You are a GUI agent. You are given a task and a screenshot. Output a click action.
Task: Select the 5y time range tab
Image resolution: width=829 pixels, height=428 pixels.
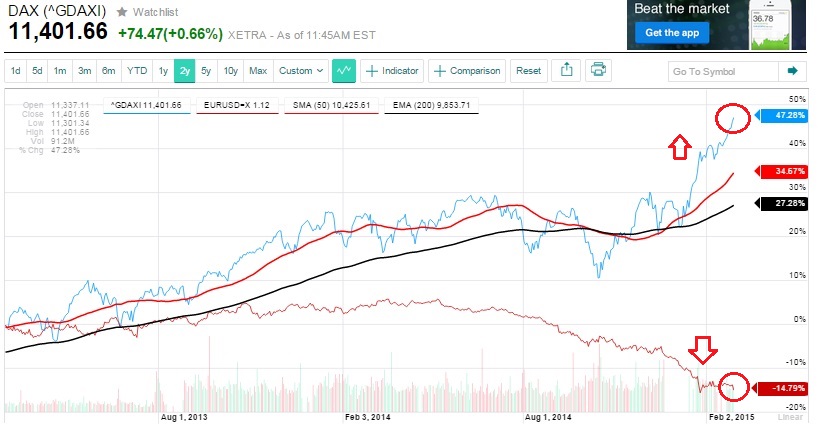click(x=206, y=71)
